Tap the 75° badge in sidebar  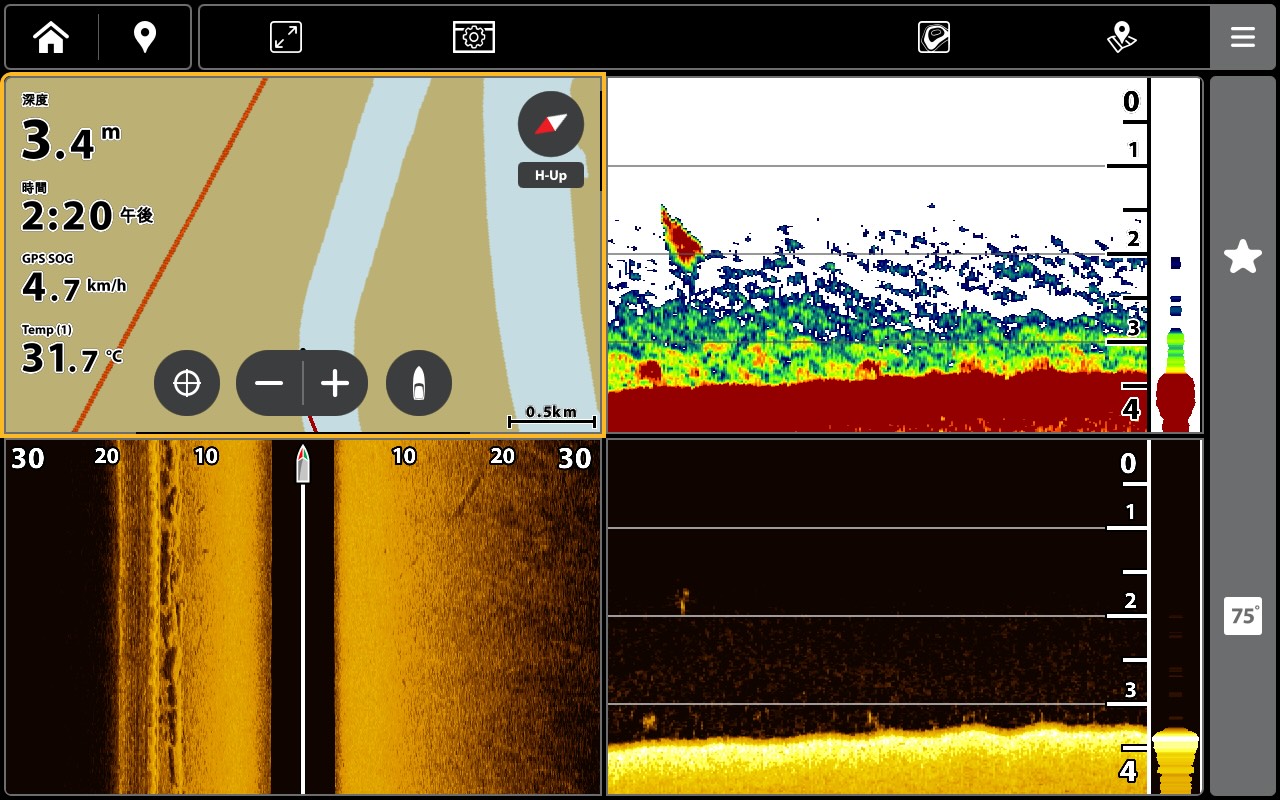pyautogui.click(x=1242, y=616)
